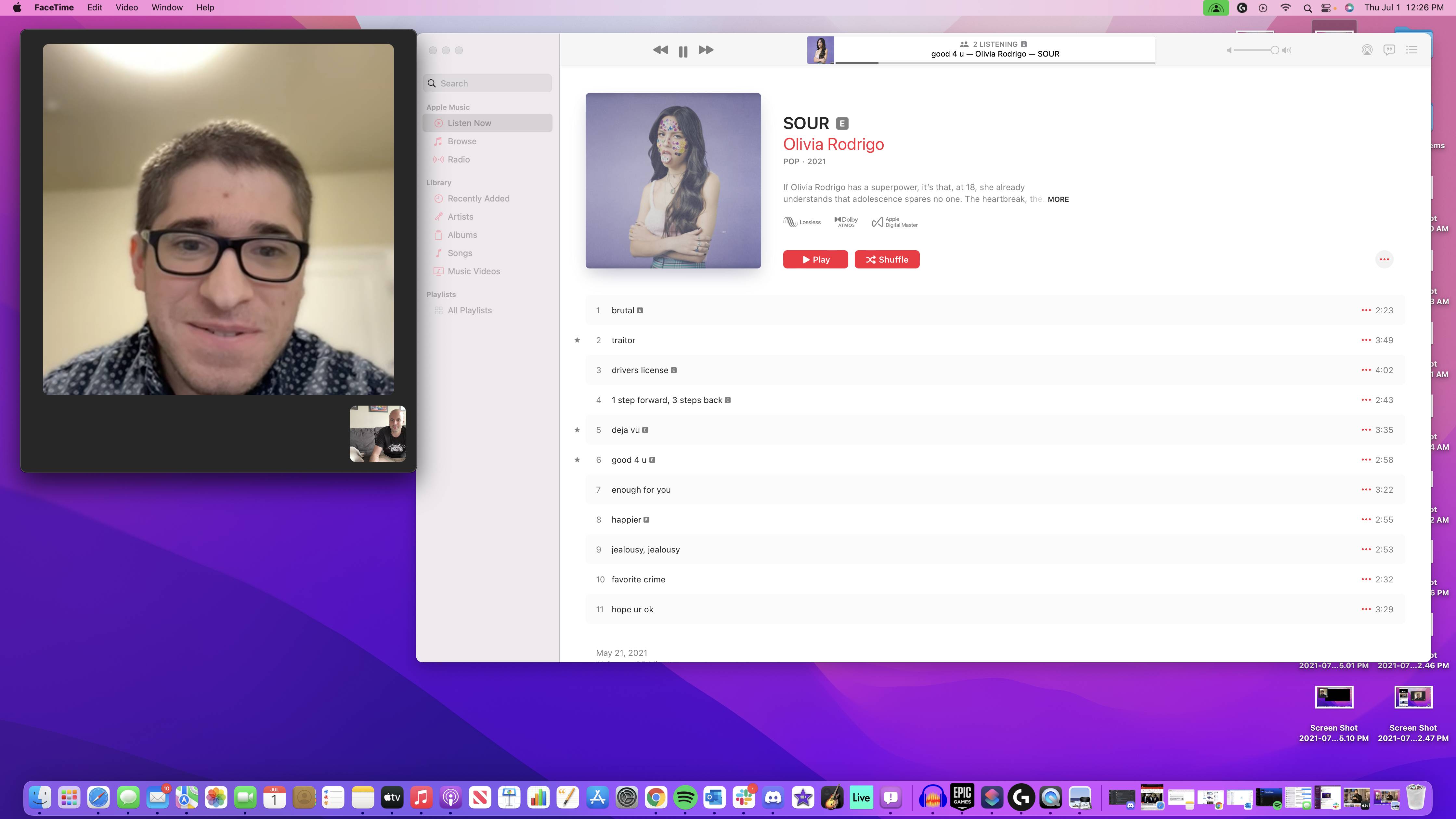Viewport: 1456px width, 819px height.
Task: Select the track jealousy, jealousy
Action: 995,549
